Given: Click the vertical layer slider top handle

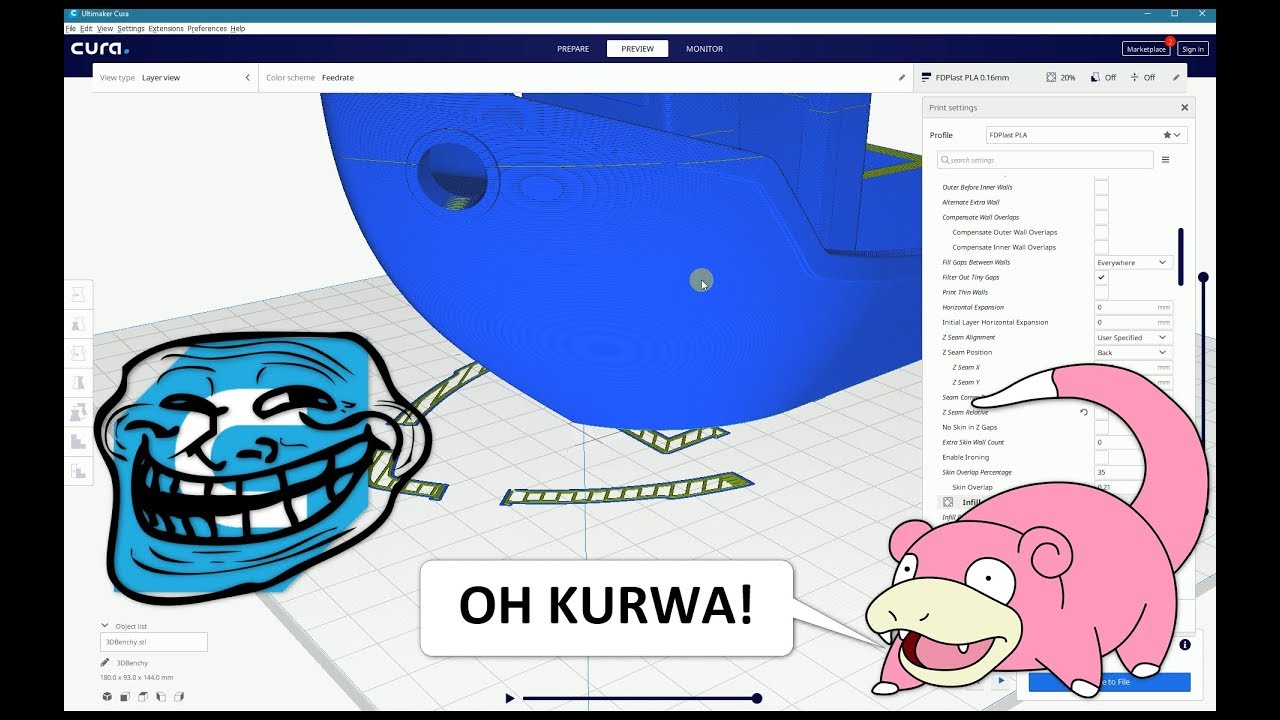Looking at the screenshot, I should [x=1203, y=277].
